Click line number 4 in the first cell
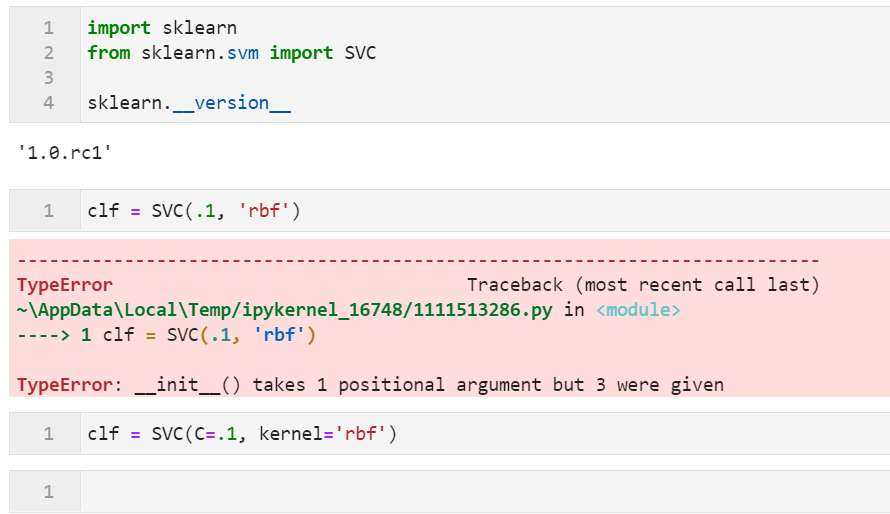The width and height of the screenshot is (890, 514). tap(49, 103)
